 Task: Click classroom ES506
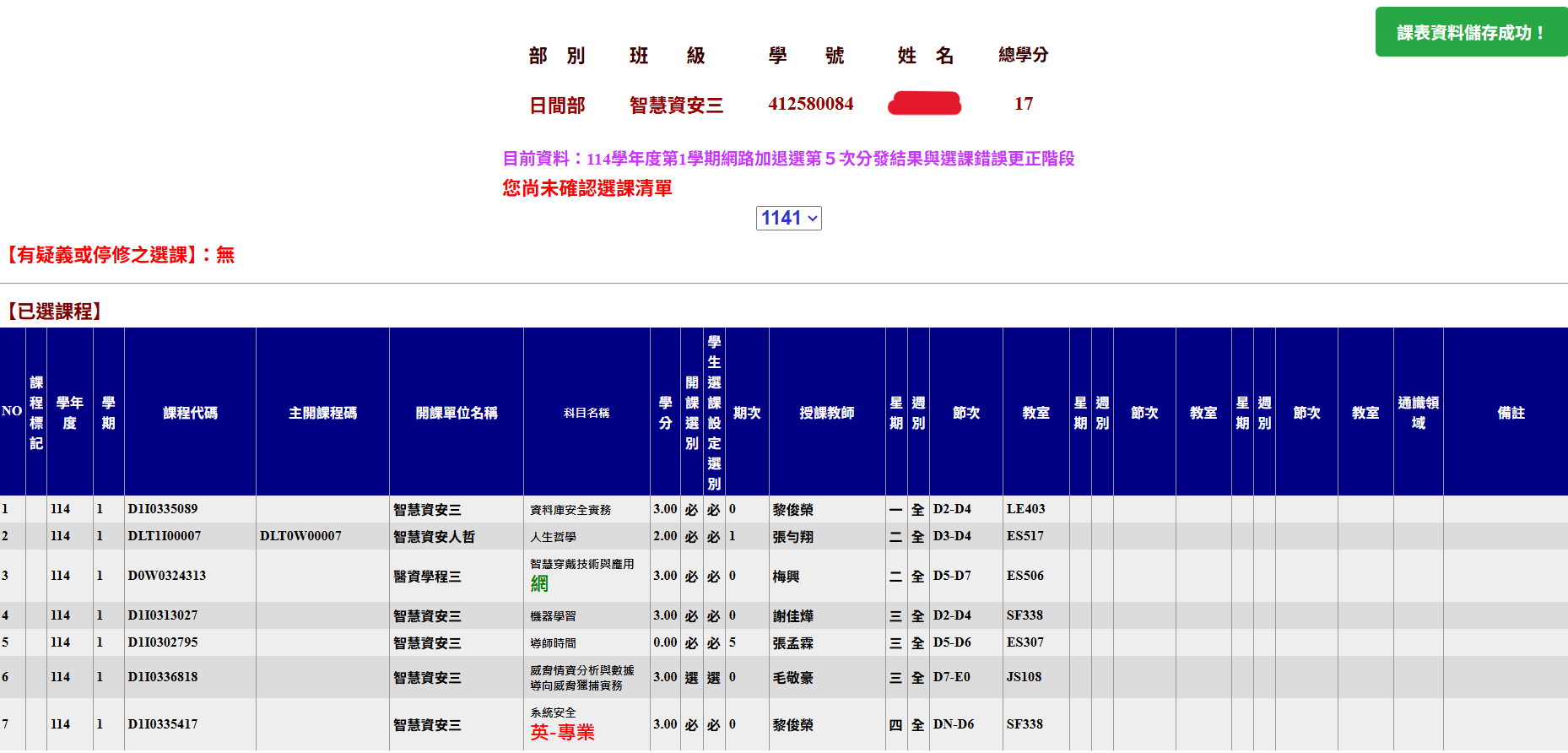coord(1025,576)
